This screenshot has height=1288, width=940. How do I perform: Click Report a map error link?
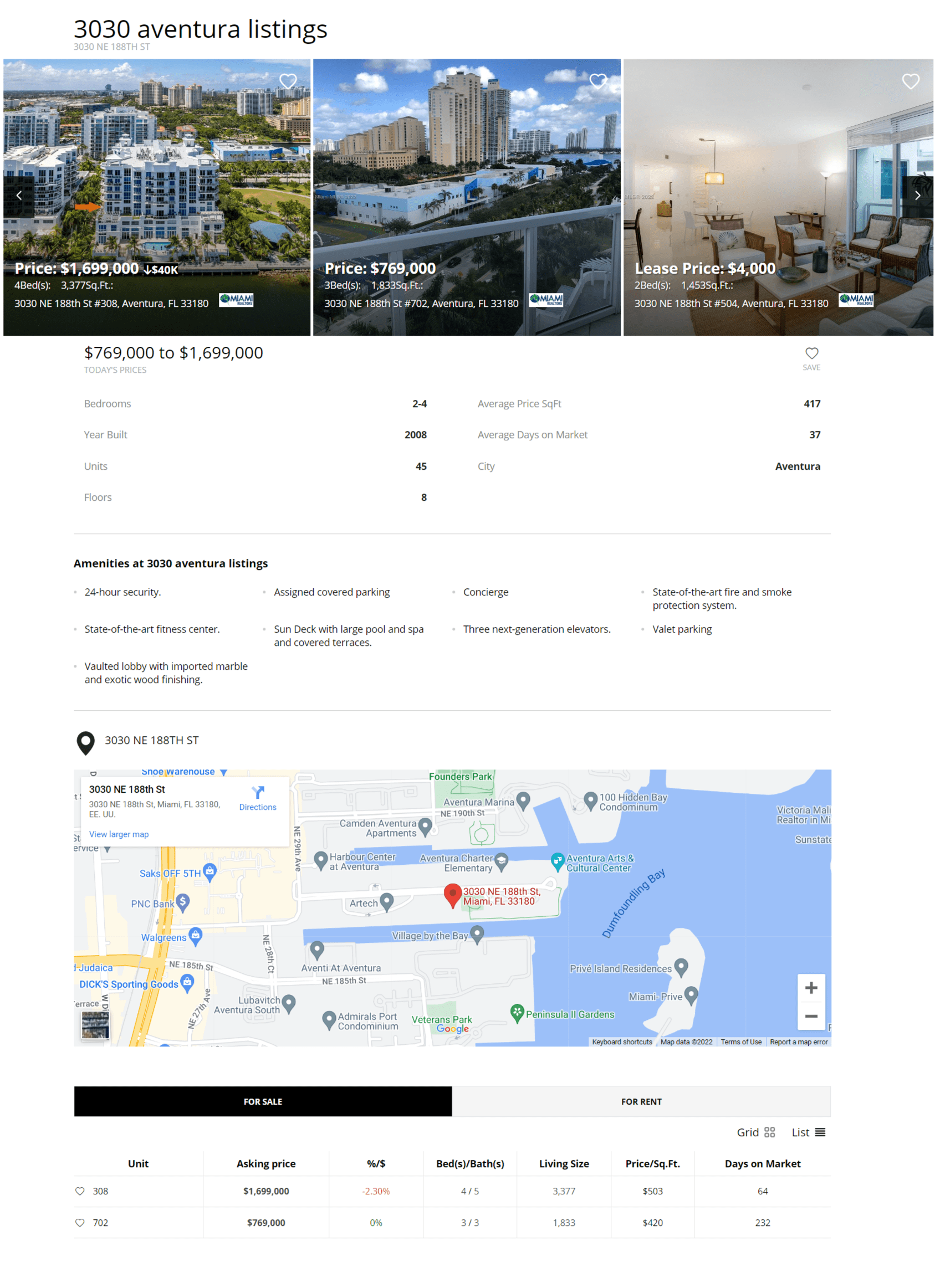[798, 1043]
